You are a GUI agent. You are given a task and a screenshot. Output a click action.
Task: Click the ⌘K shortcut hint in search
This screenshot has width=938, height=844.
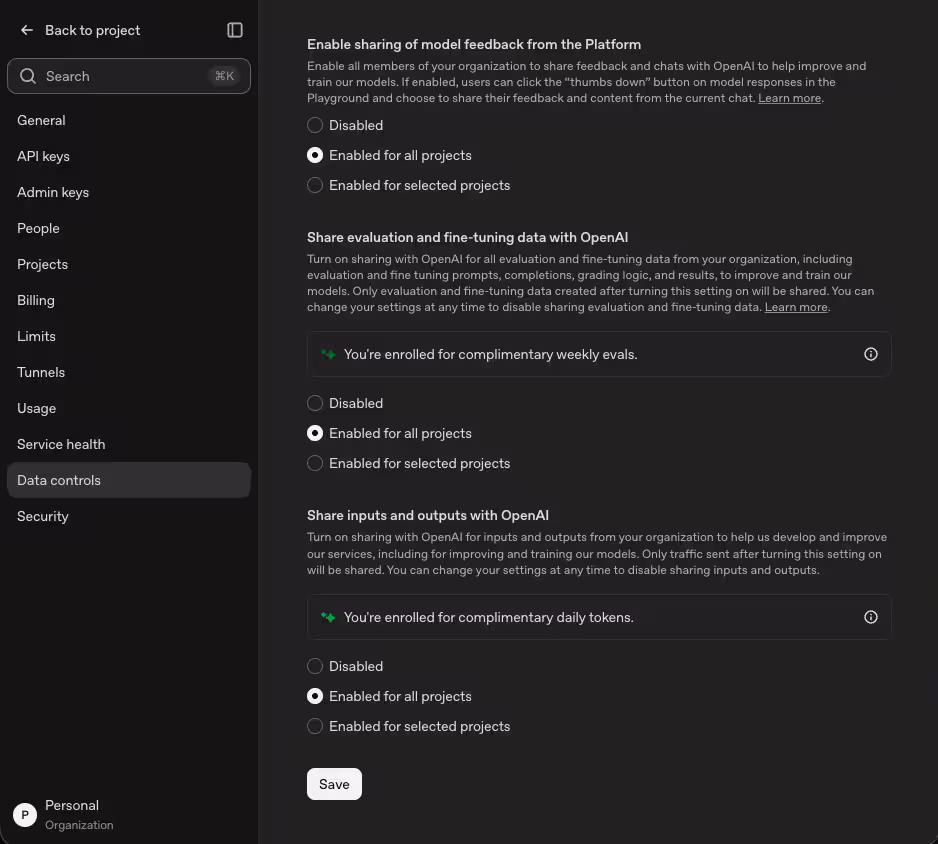click(x=224, y=76)
